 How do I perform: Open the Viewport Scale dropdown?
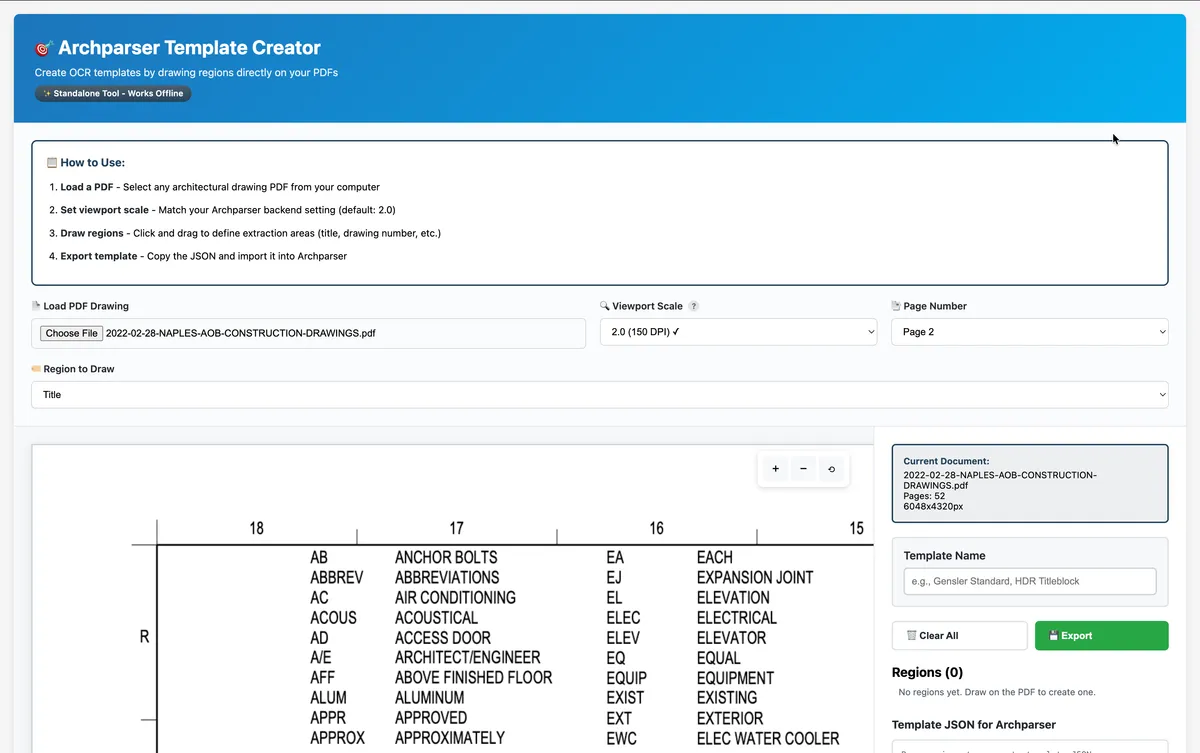738,331
